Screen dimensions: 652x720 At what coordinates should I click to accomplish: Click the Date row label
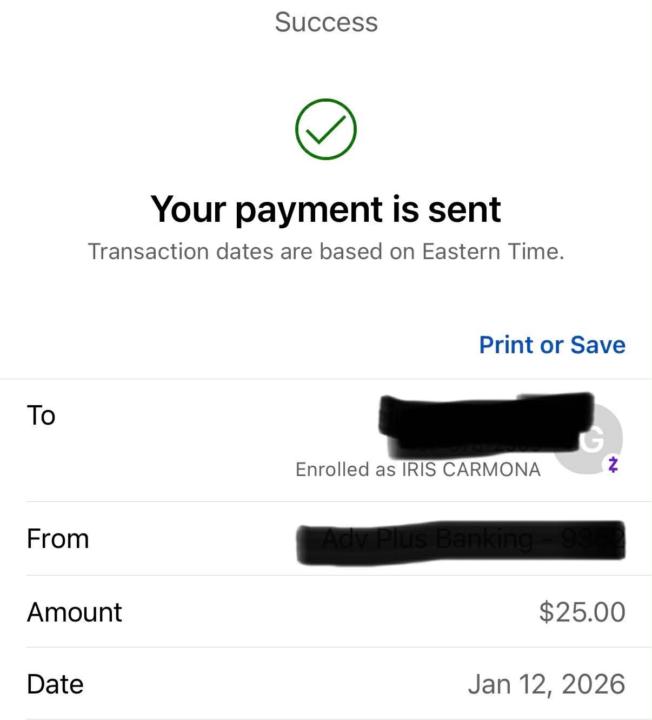click(55, 685)
